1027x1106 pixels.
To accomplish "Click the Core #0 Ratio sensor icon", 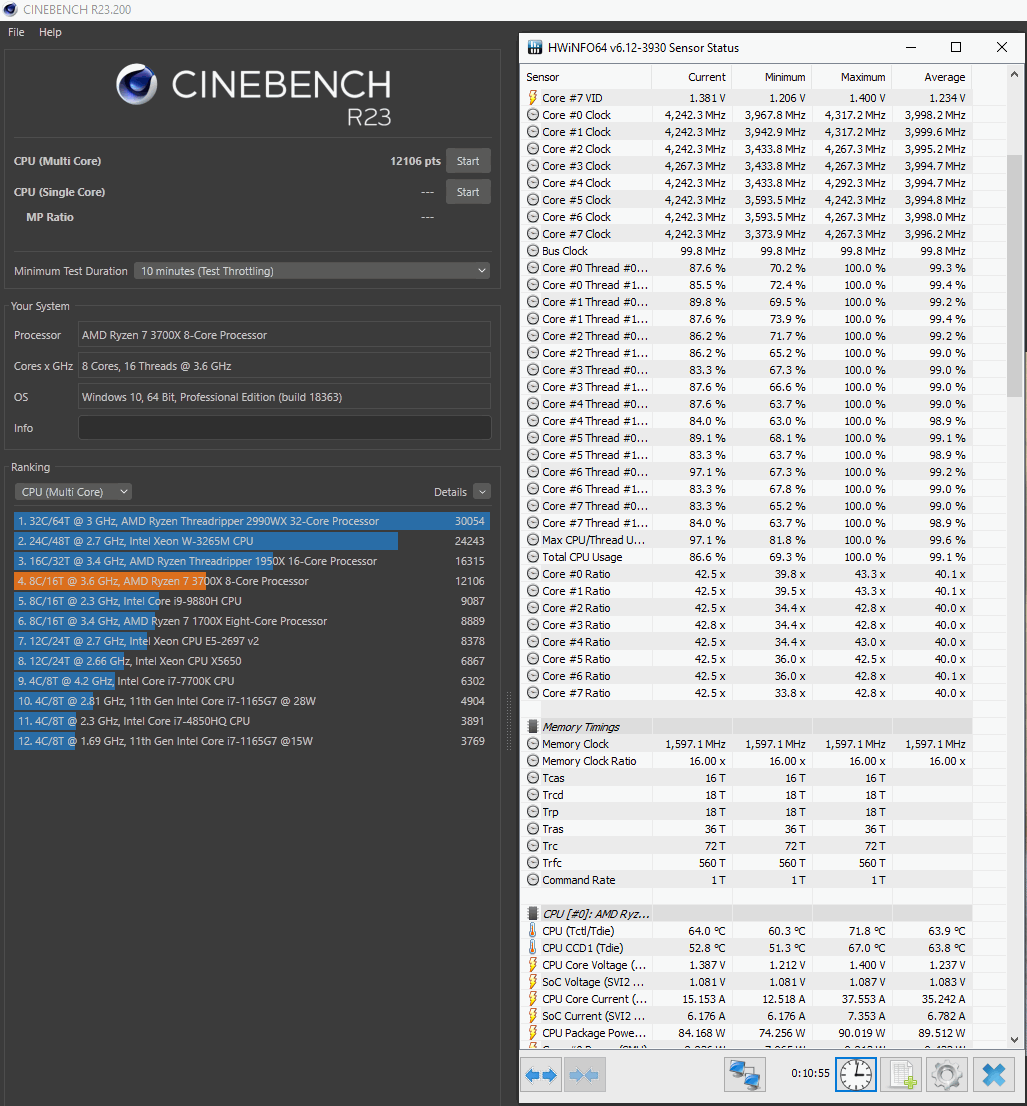I will 533,574.
